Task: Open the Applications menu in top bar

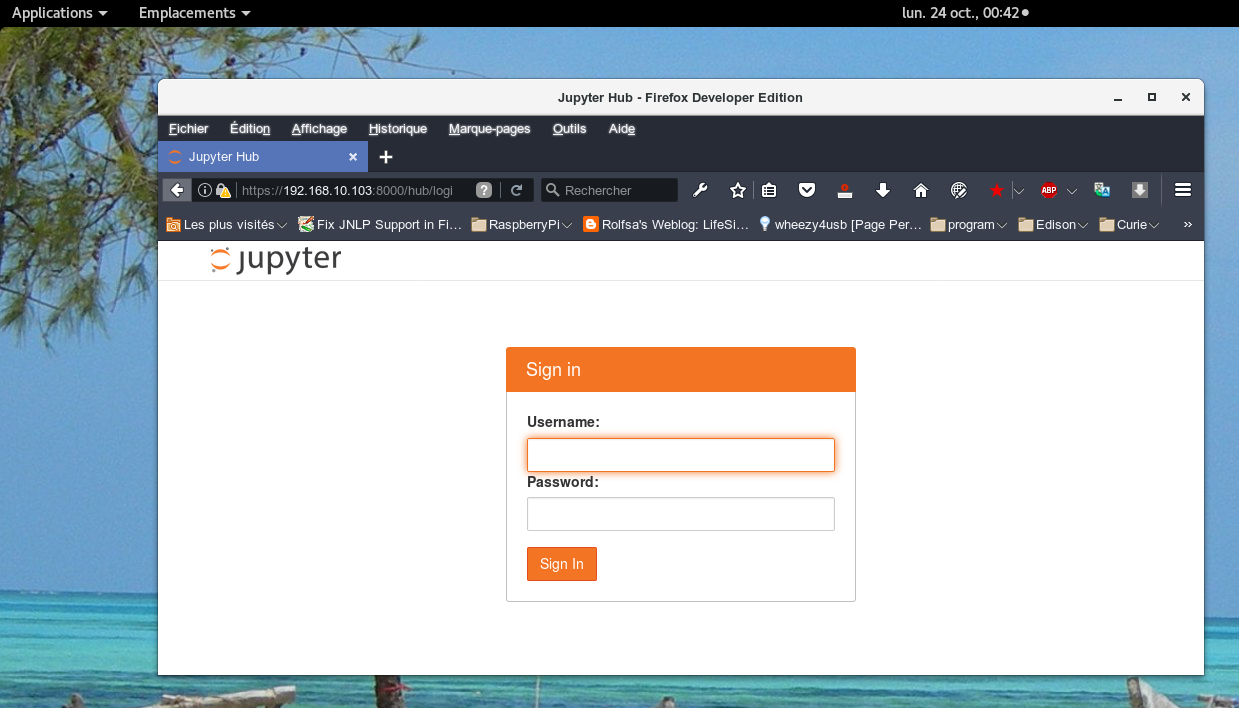Action: click(51, 13)
